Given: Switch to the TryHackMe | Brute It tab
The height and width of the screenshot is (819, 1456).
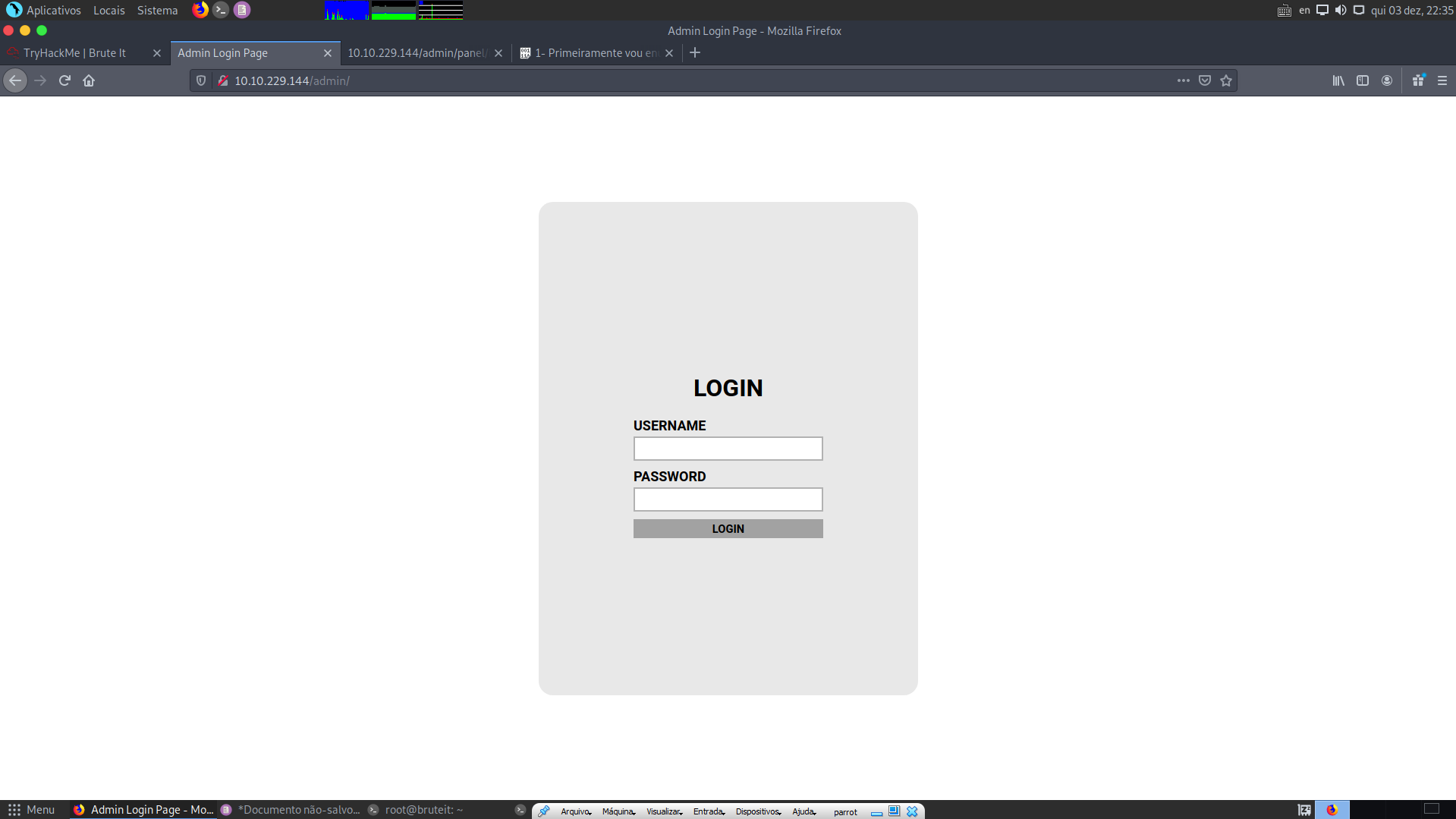Looking at the screenshot, I should pos(76,52).
